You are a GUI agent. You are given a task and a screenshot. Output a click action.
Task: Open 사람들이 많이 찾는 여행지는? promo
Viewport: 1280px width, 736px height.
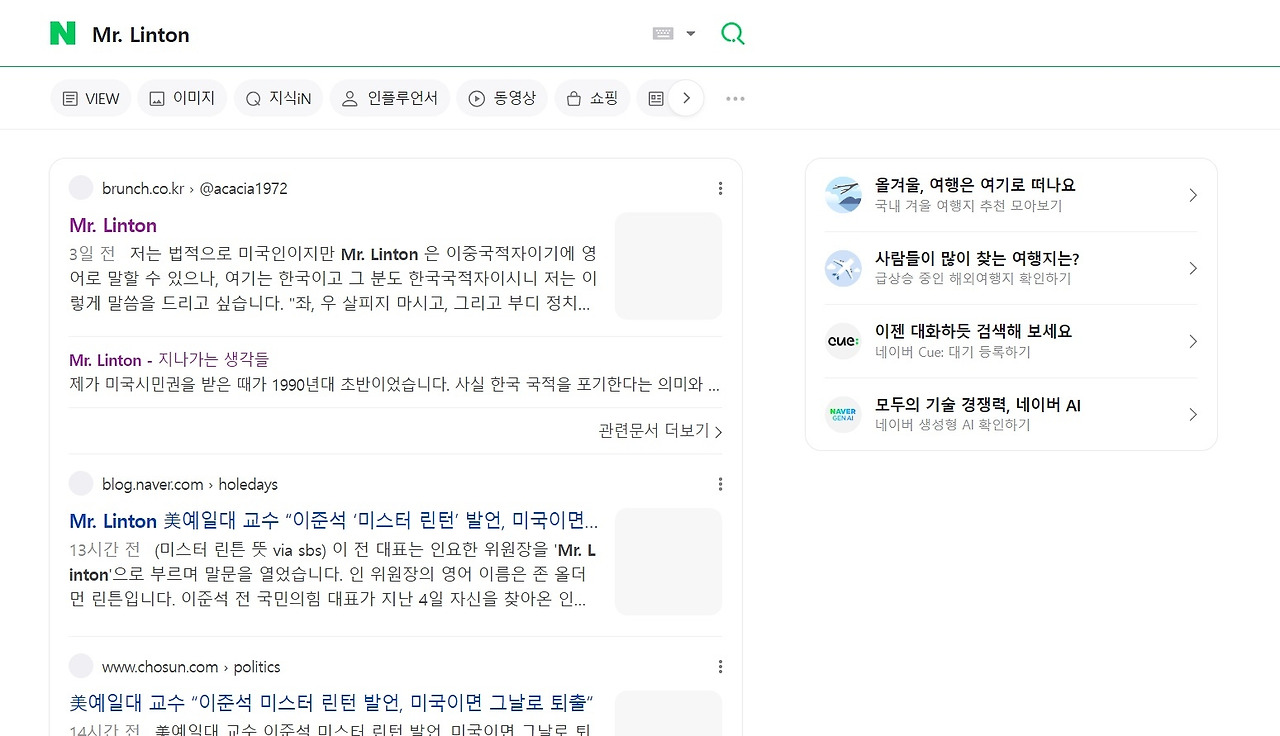[977, 258]
